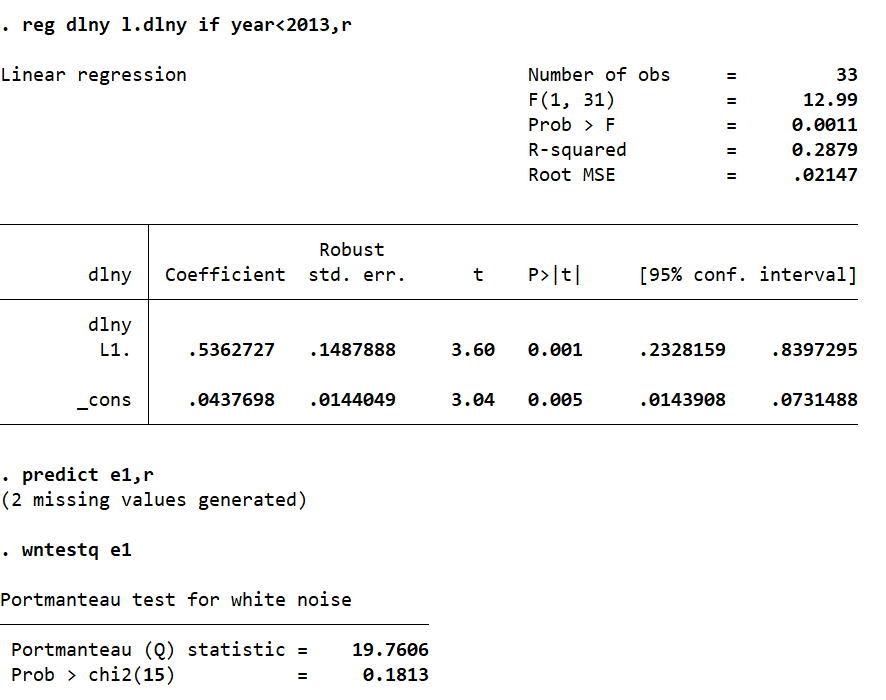This screenshot has height=700, width=886.
Task: Click the 'Robust' header label
Action: tap(351, 250)
